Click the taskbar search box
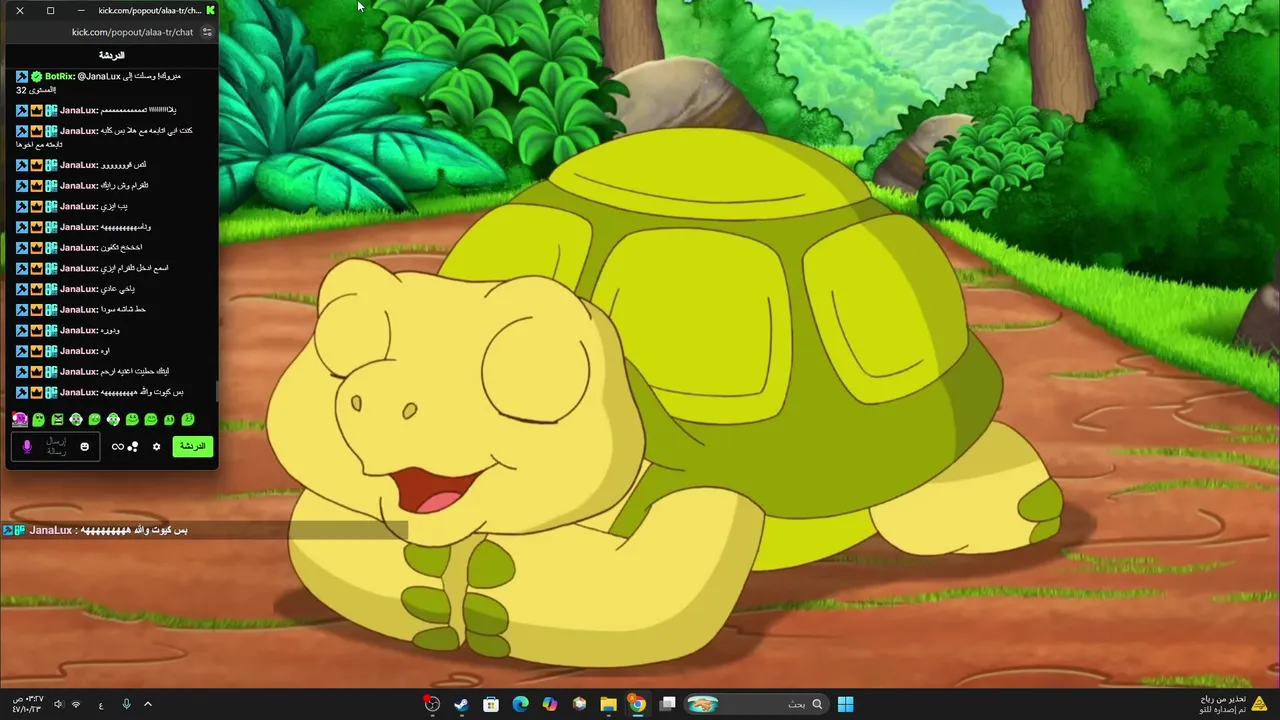This screenshot has width=1280, height=720. point(755,704)
